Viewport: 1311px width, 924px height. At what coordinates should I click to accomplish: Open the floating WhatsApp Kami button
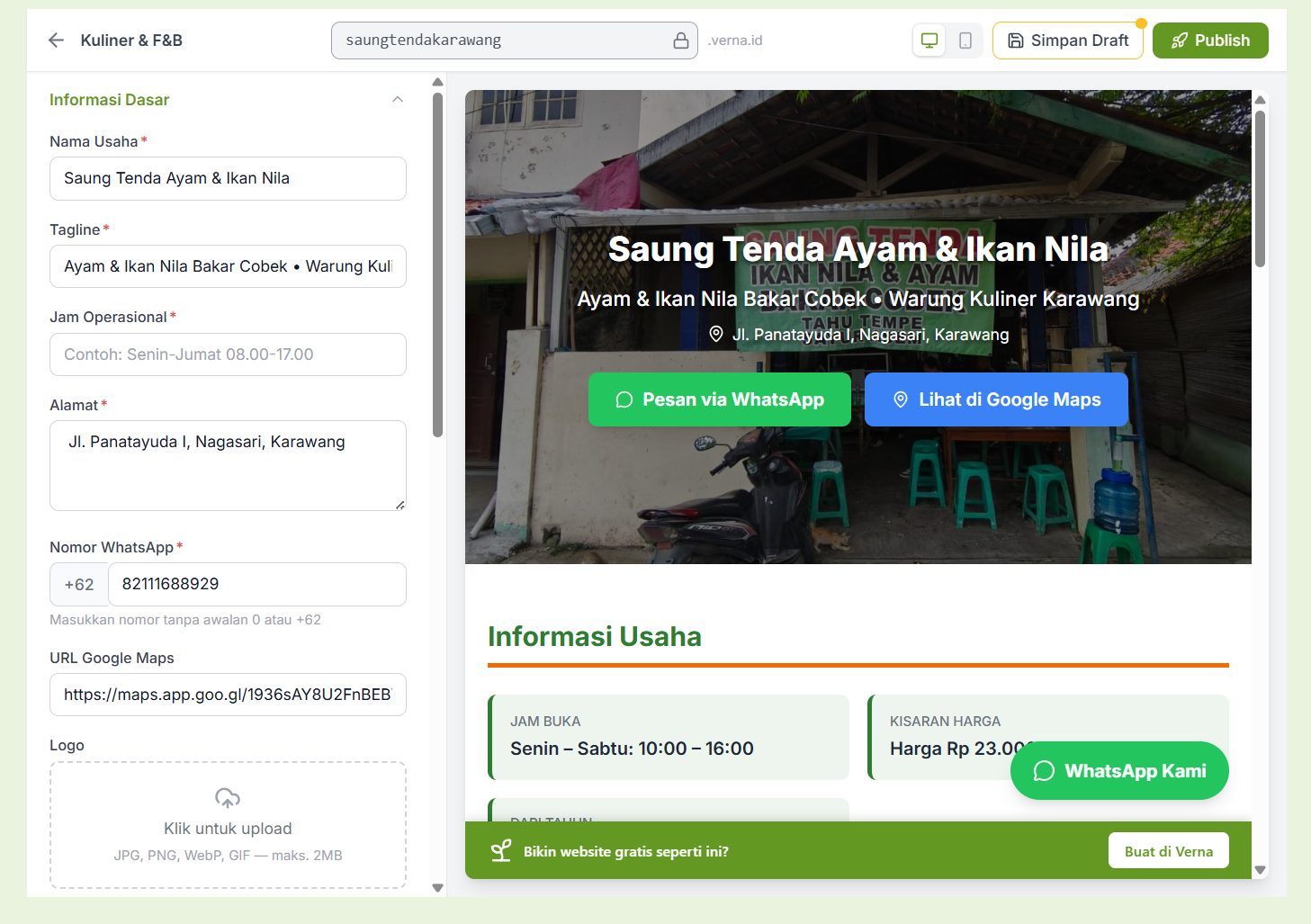coord(1119,771)
